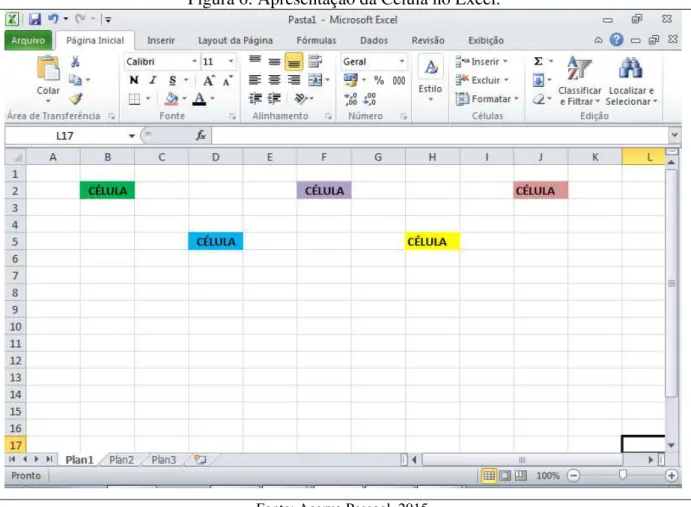Merge and center cells
The height and width of the screenshot is (507, 691).
pyautogui.click(x=315, y=80)
